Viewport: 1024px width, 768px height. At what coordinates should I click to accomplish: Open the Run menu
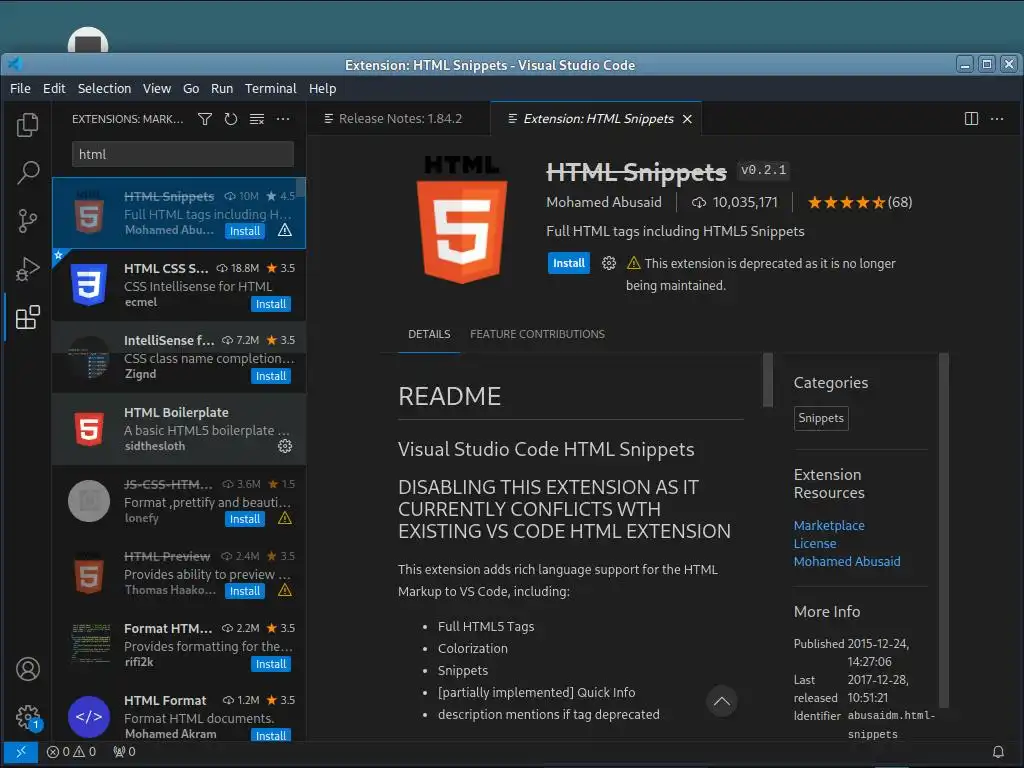(x=222, y=88)
